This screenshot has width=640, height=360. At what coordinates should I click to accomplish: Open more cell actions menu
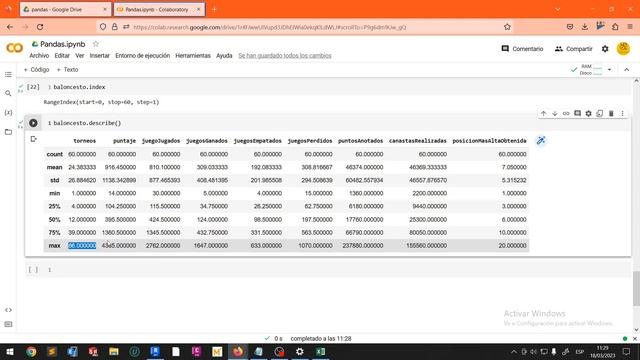tap(622, 113)
